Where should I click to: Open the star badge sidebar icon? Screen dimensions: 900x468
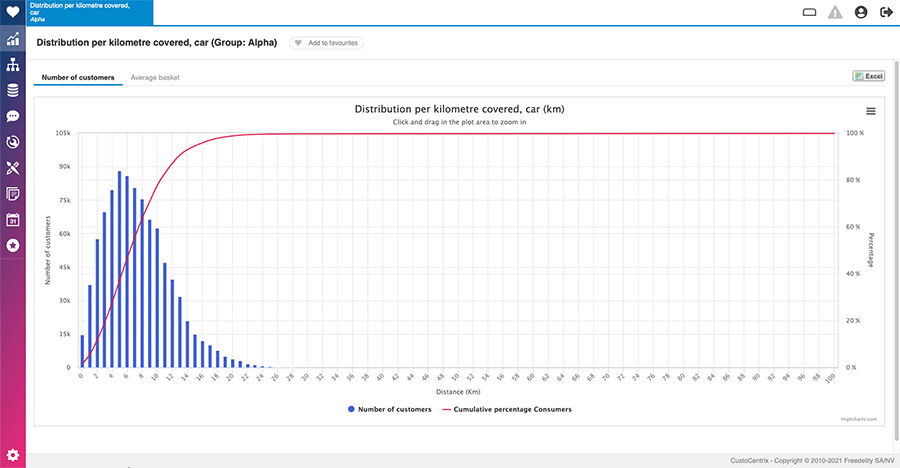[x=13, y=245]
